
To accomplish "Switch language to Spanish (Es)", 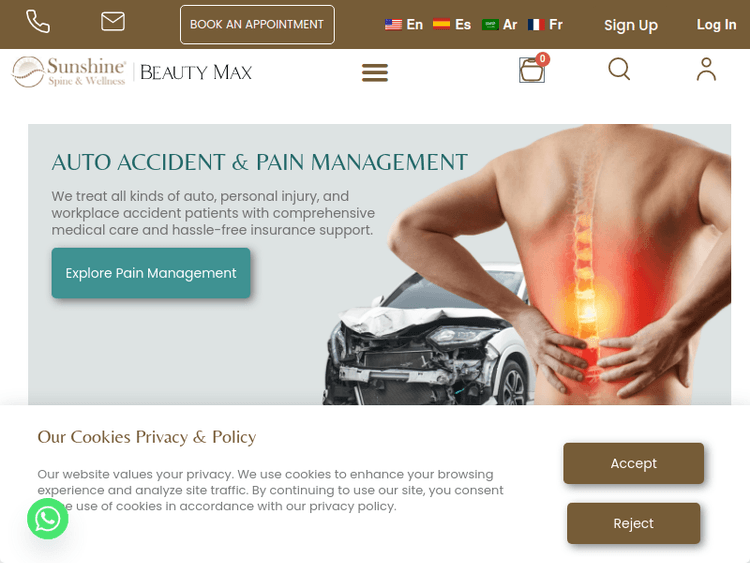I will 452,24.
